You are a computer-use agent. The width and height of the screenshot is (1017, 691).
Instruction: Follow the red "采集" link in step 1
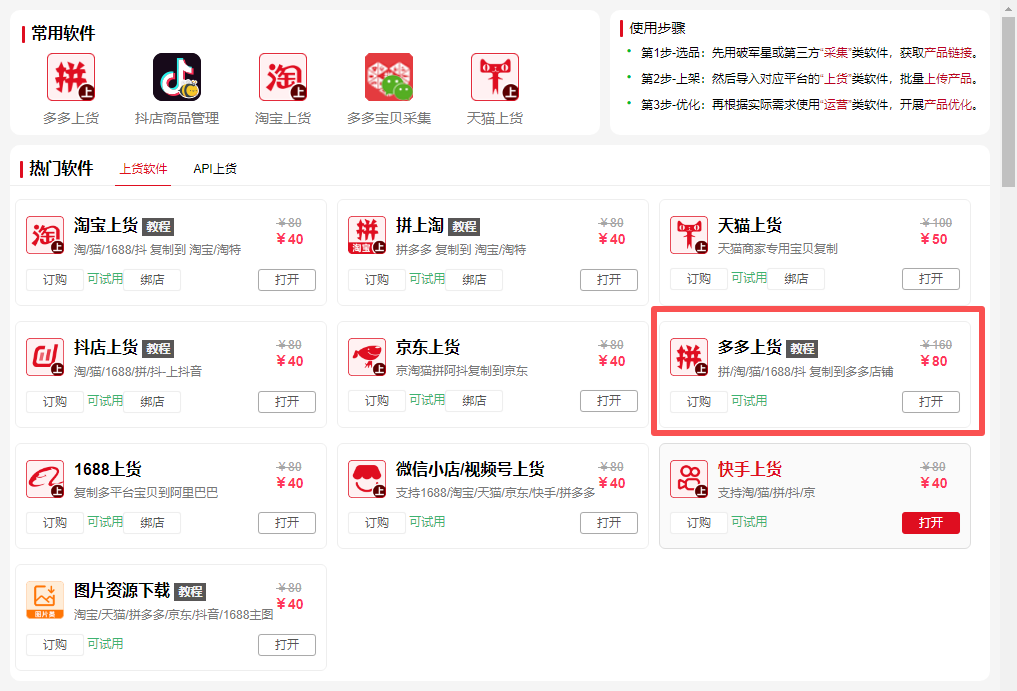836,53
